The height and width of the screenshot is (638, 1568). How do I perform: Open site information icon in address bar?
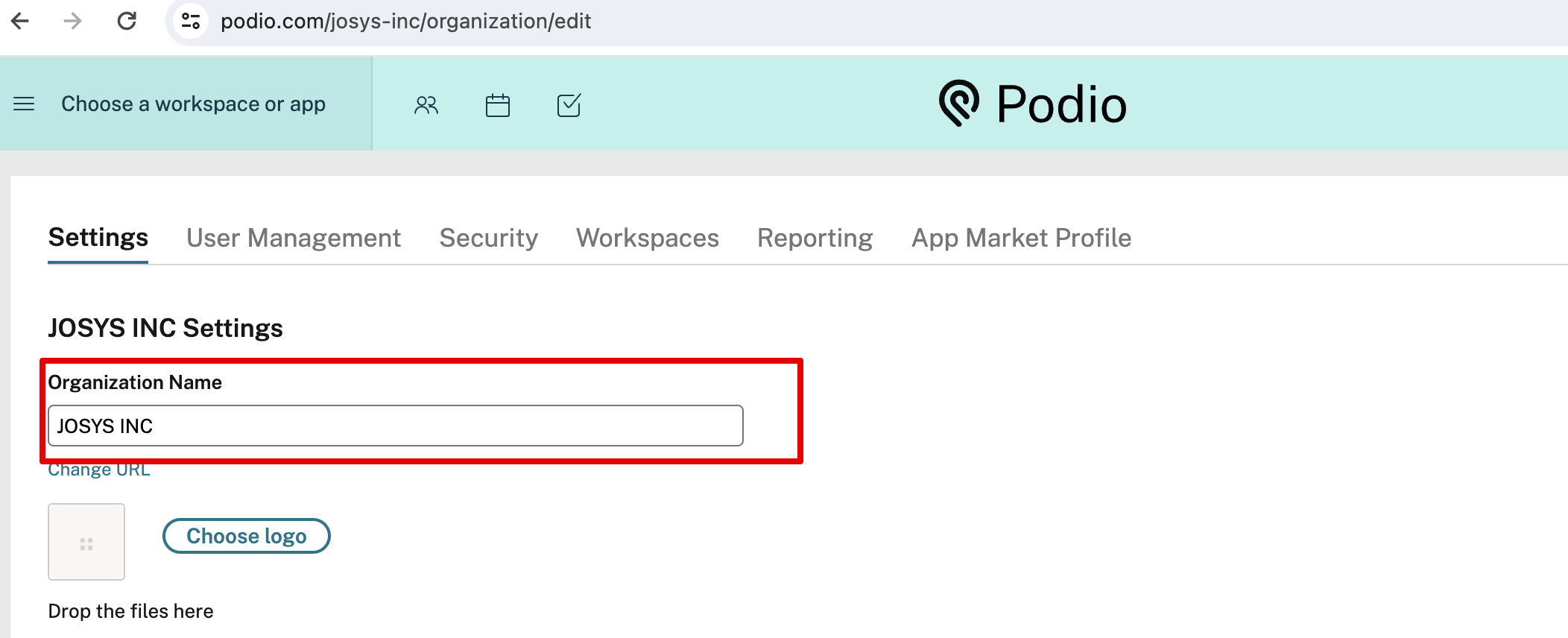[x=191, y=21]
